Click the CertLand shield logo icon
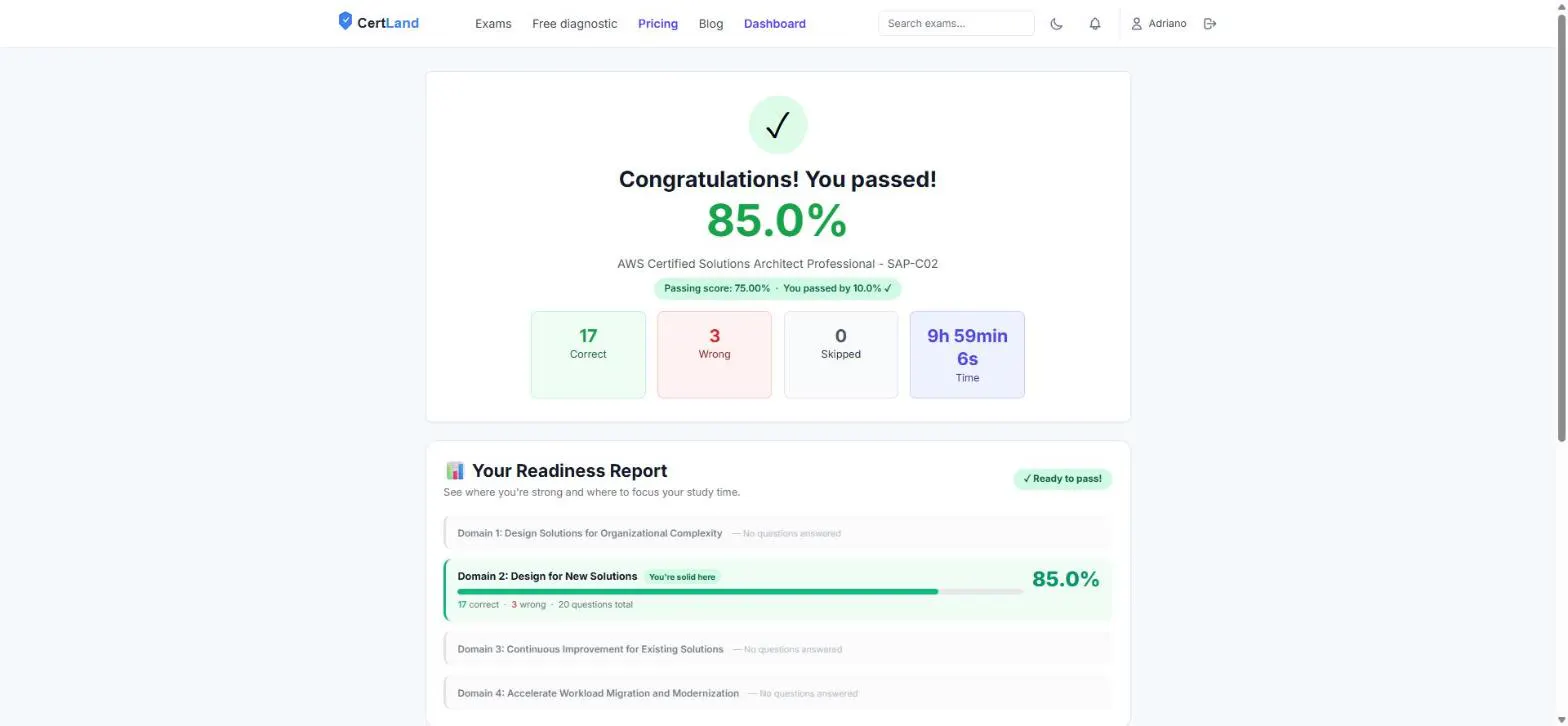 tap(346, 21)
